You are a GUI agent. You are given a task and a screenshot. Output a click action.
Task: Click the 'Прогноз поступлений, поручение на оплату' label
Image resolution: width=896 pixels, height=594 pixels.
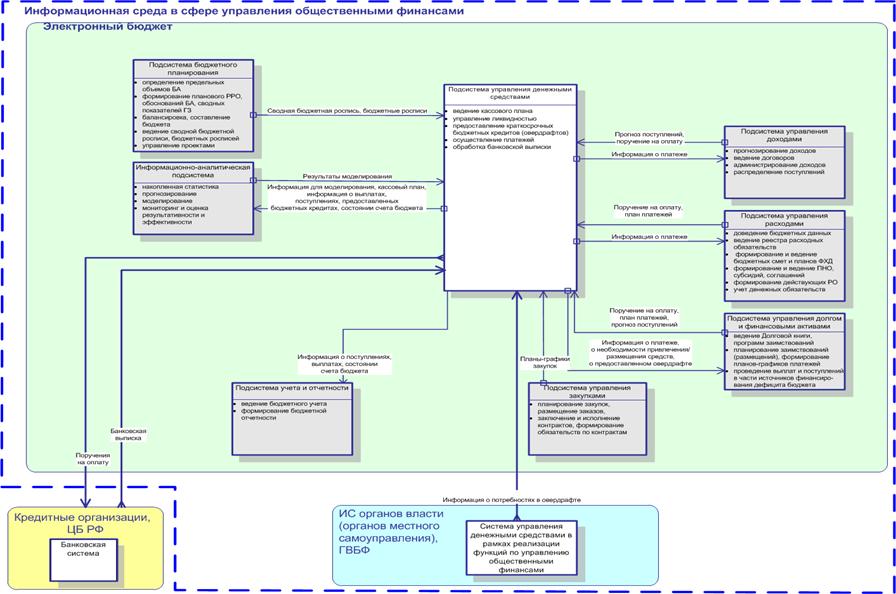pyautogui.click(x=648, y=137)
